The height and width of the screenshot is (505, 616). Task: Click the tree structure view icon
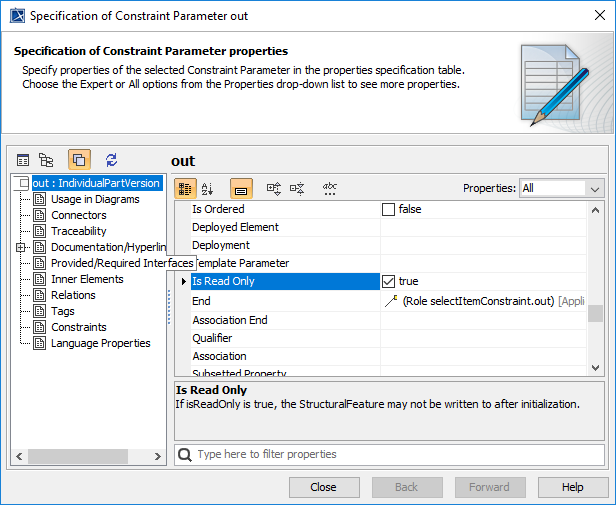click(x=46, y=160)
